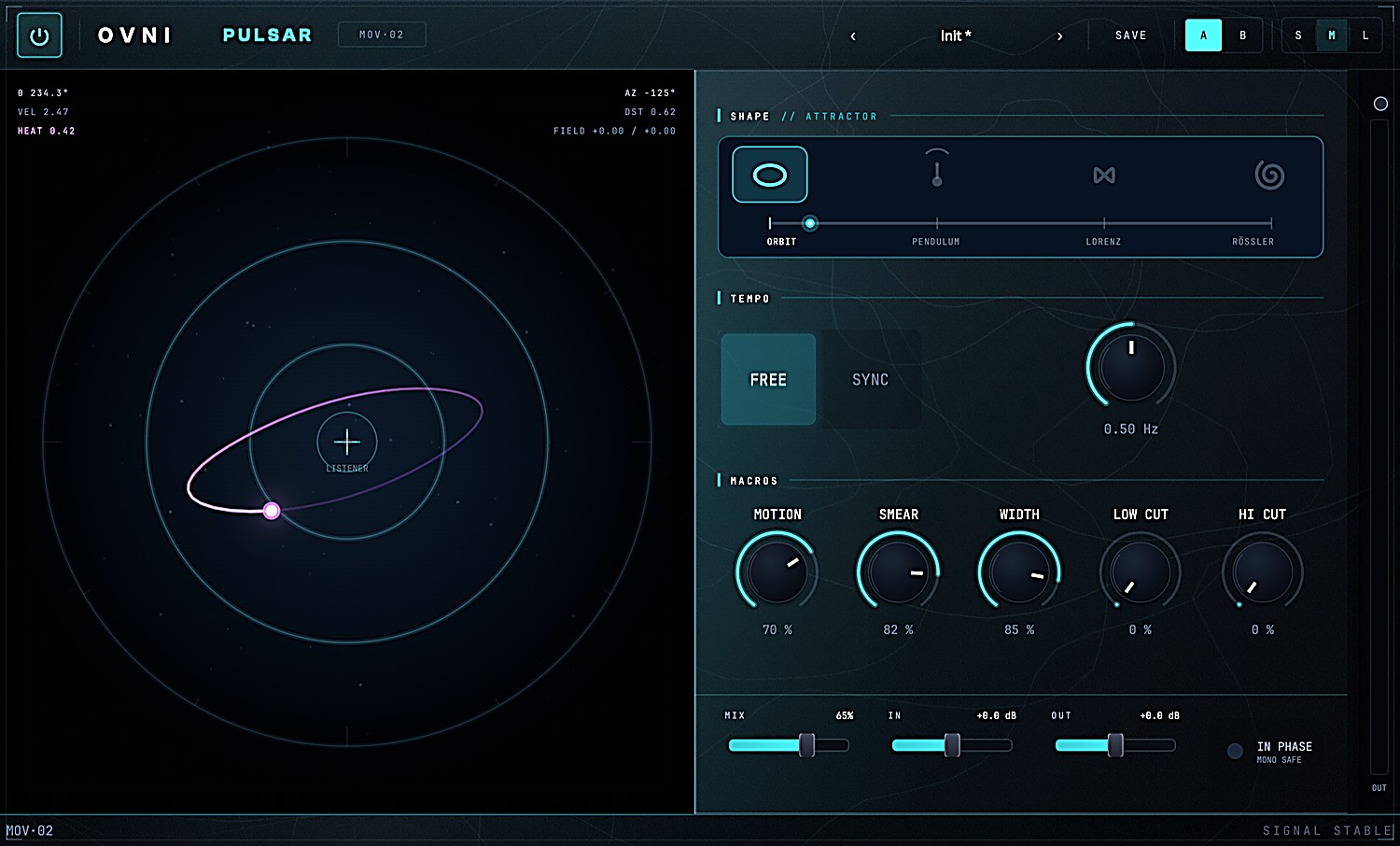Open the Init preset name menu
This screenshot has height=846, width=1400.
point(956,35)
